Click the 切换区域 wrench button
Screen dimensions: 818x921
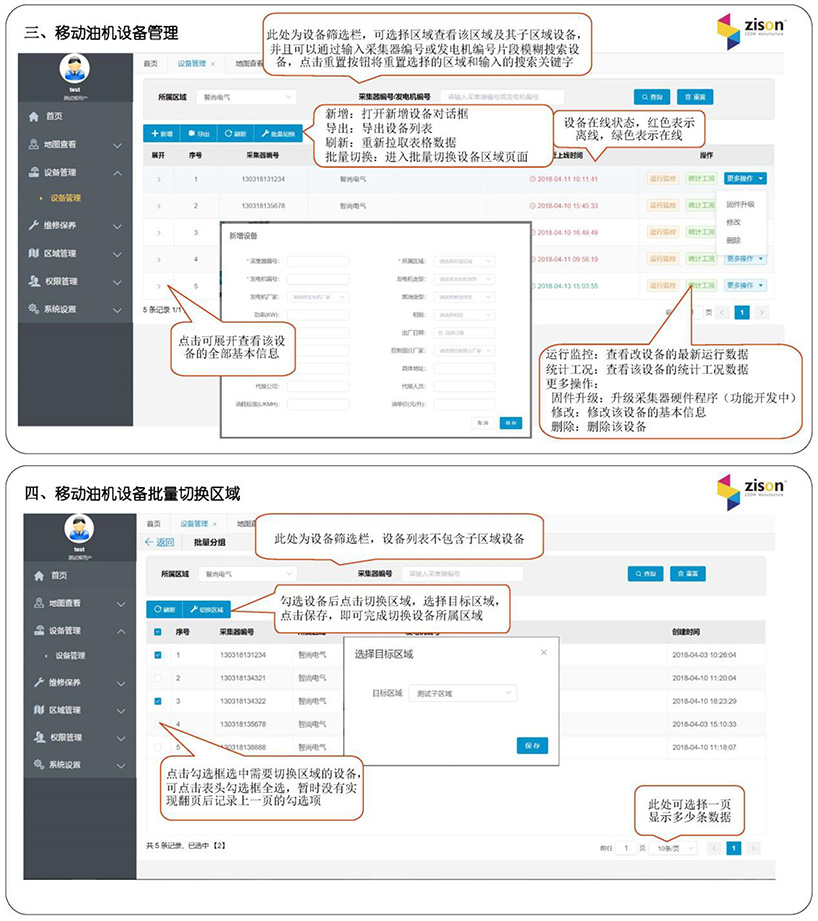(x=207, y=609)
